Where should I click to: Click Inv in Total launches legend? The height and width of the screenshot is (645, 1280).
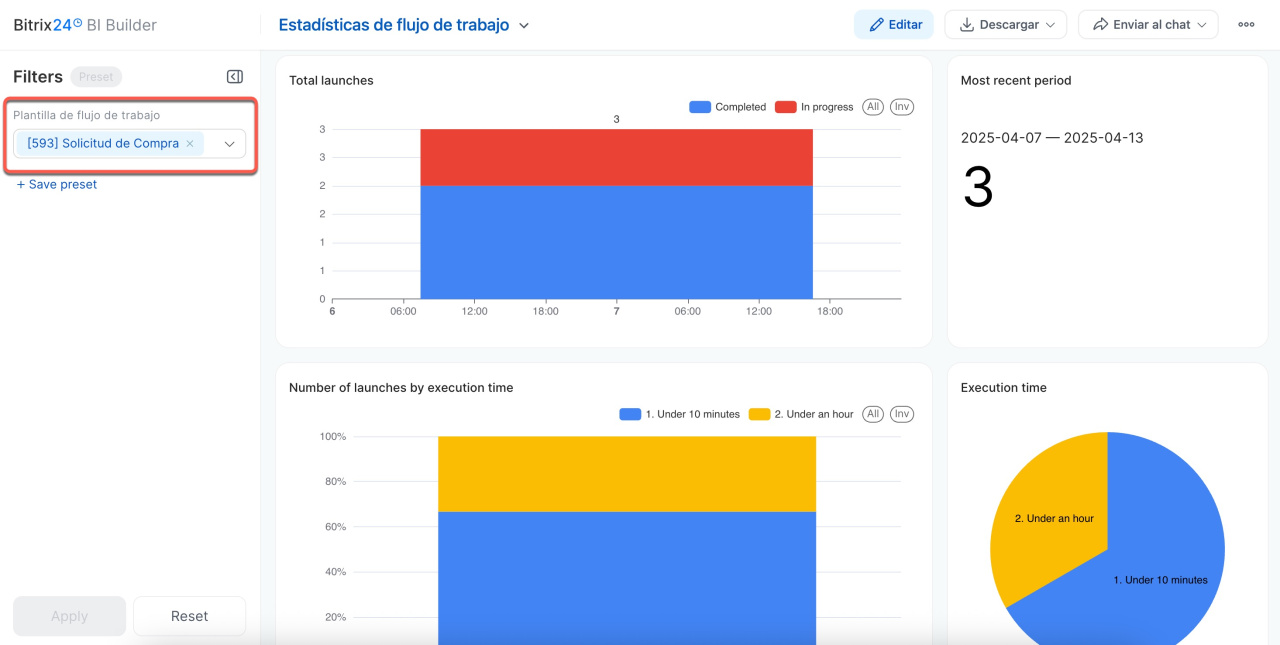click(902, 107)
